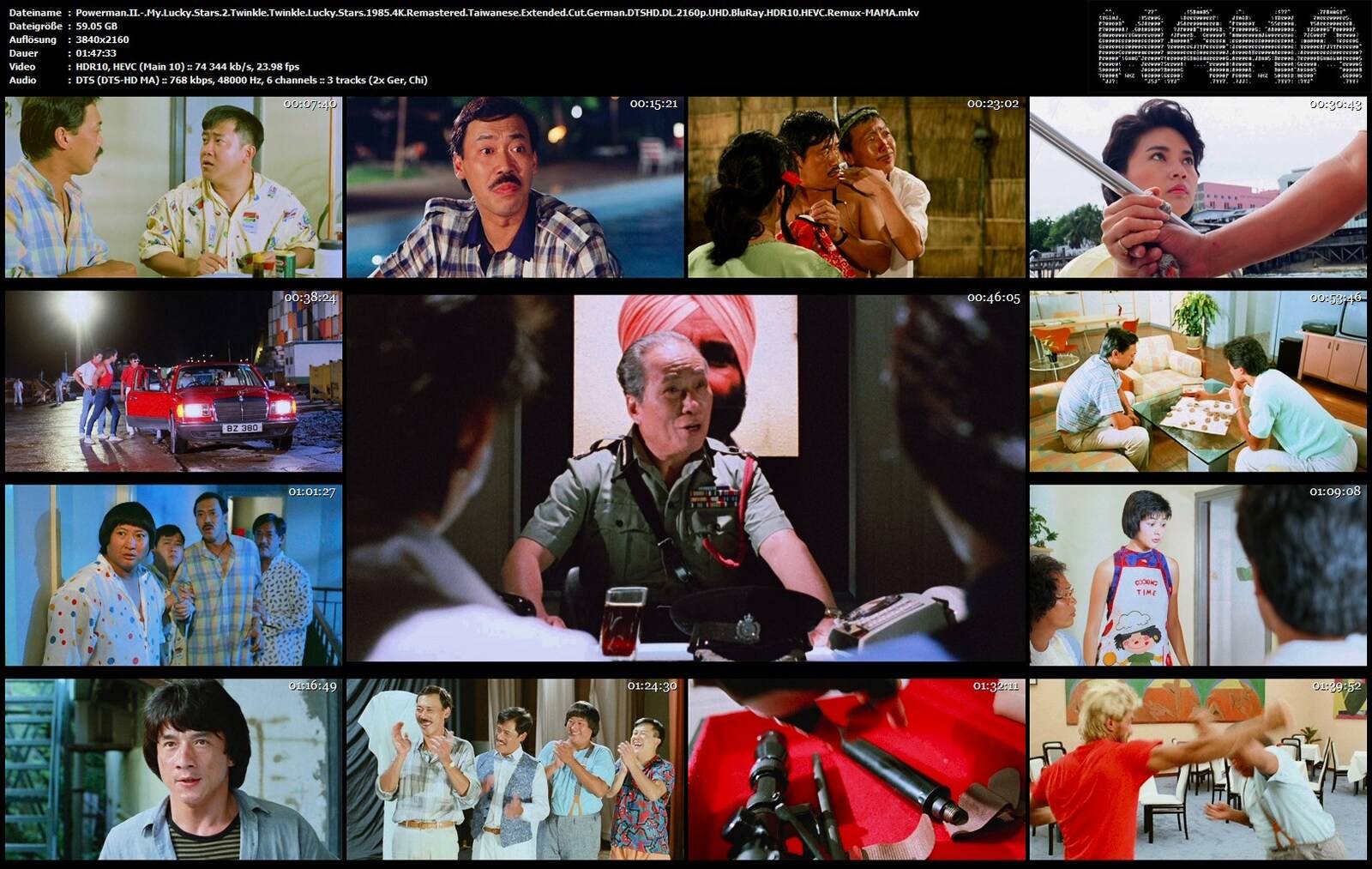Click the Dauer label

[x=22, y=53]
